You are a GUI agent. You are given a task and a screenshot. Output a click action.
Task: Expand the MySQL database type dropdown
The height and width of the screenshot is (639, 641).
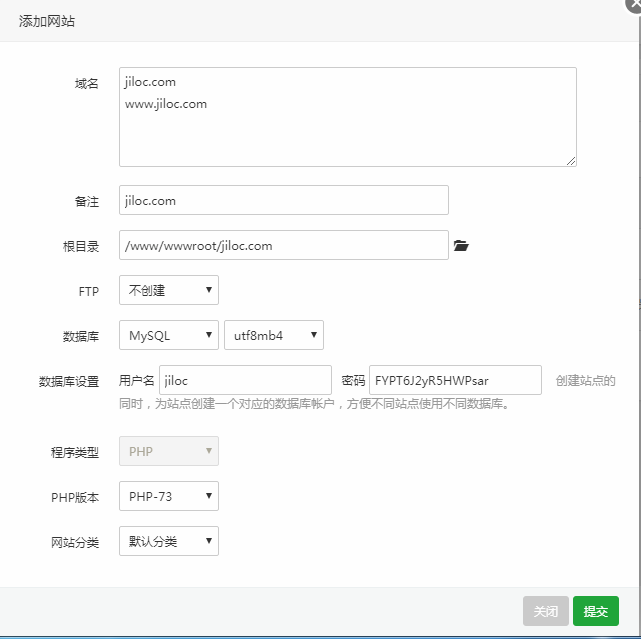[x=169, y=335]
